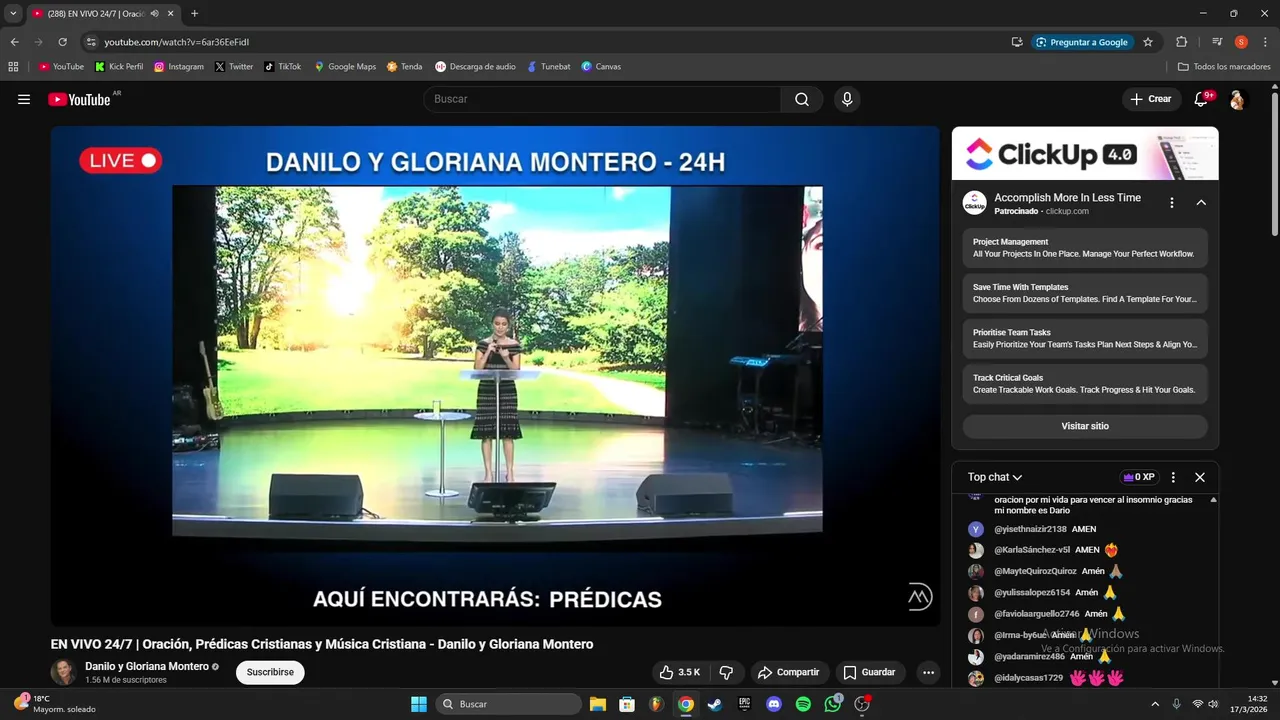This screenshot has height=720, width=1280.
Task: Launch Steam from the taskbar
Action: pyautogui.click(x=715, y=704)
